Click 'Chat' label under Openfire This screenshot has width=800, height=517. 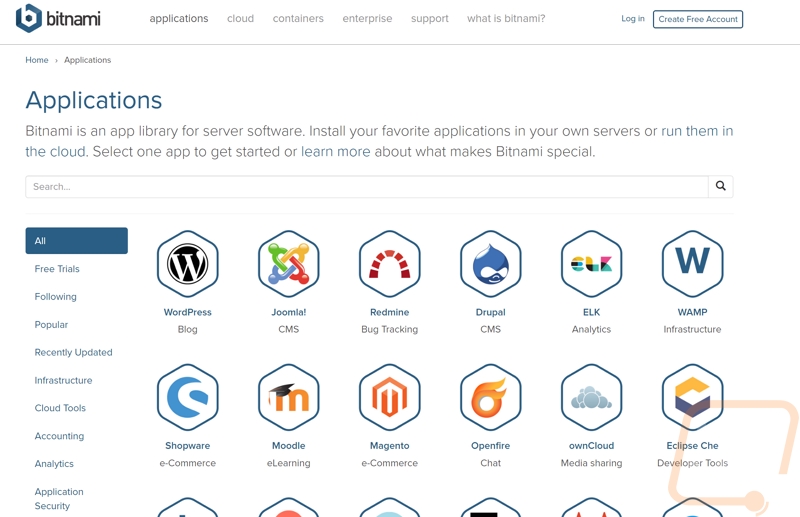490,463
